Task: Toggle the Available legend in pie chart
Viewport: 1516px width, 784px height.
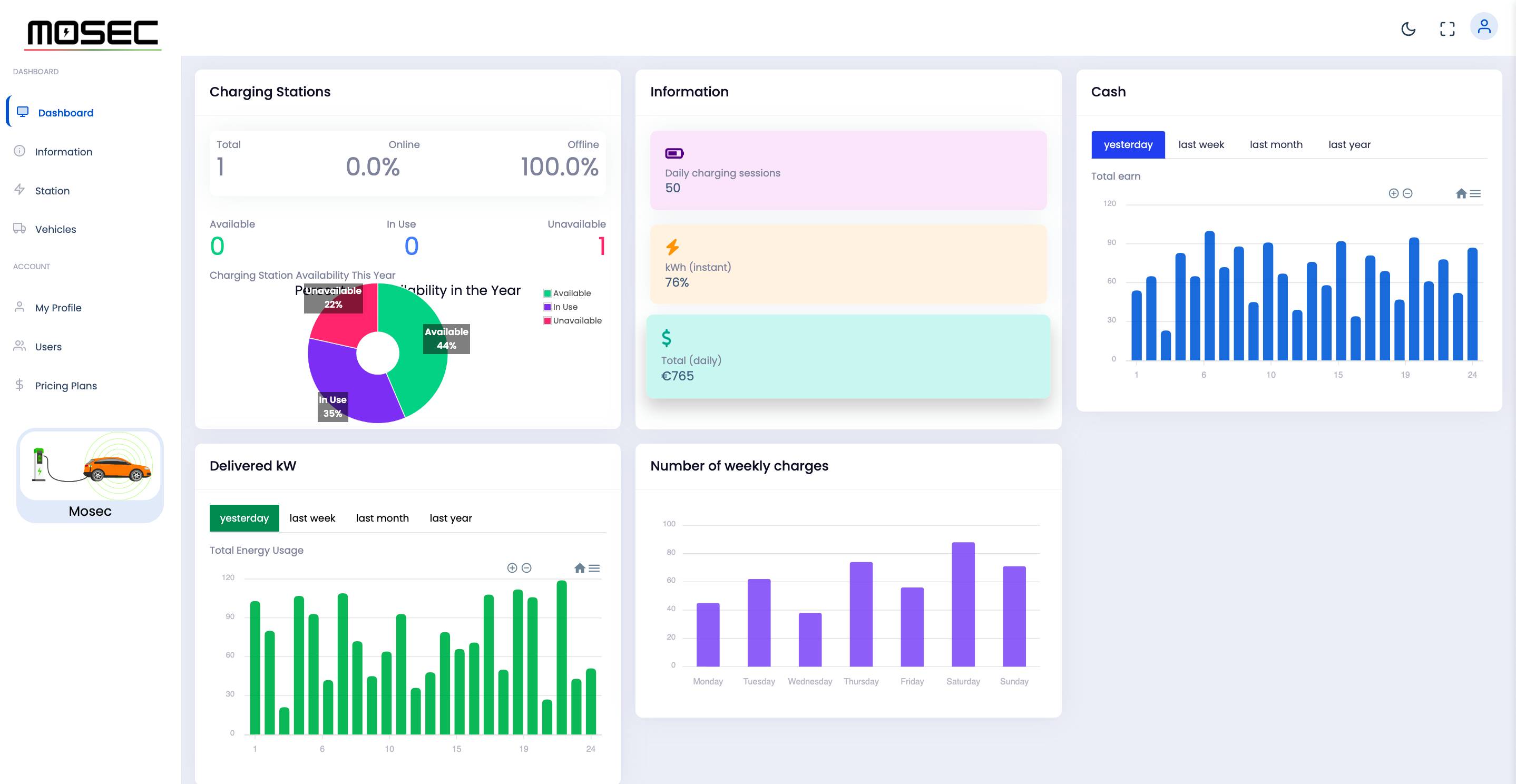Action: (x=569, y=292)
